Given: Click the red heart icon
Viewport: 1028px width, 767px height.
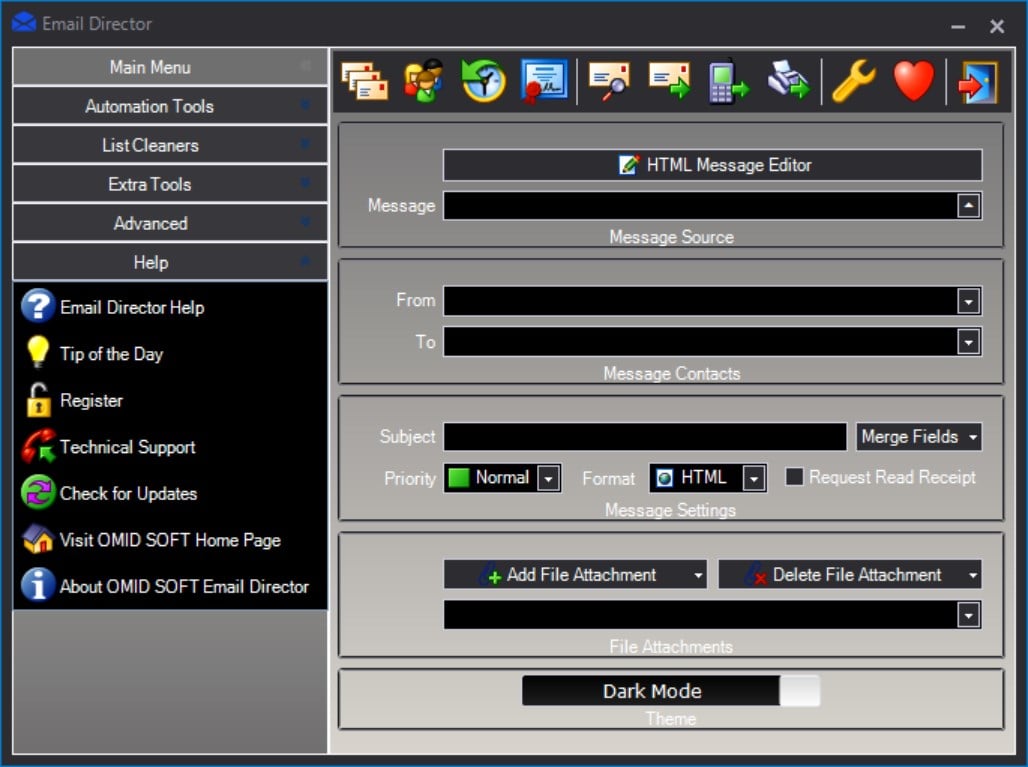Looking at the screenshot, I should [x=913, y=81].
